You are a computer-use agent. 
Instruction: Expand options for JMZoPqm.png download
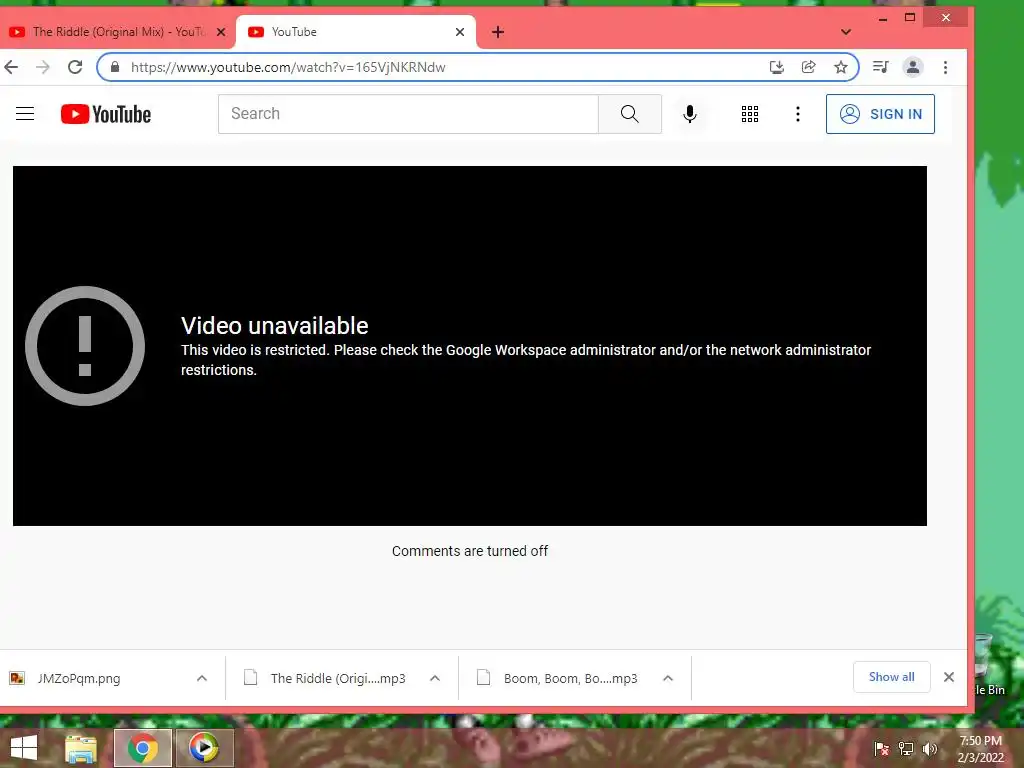tap(202, 679)
